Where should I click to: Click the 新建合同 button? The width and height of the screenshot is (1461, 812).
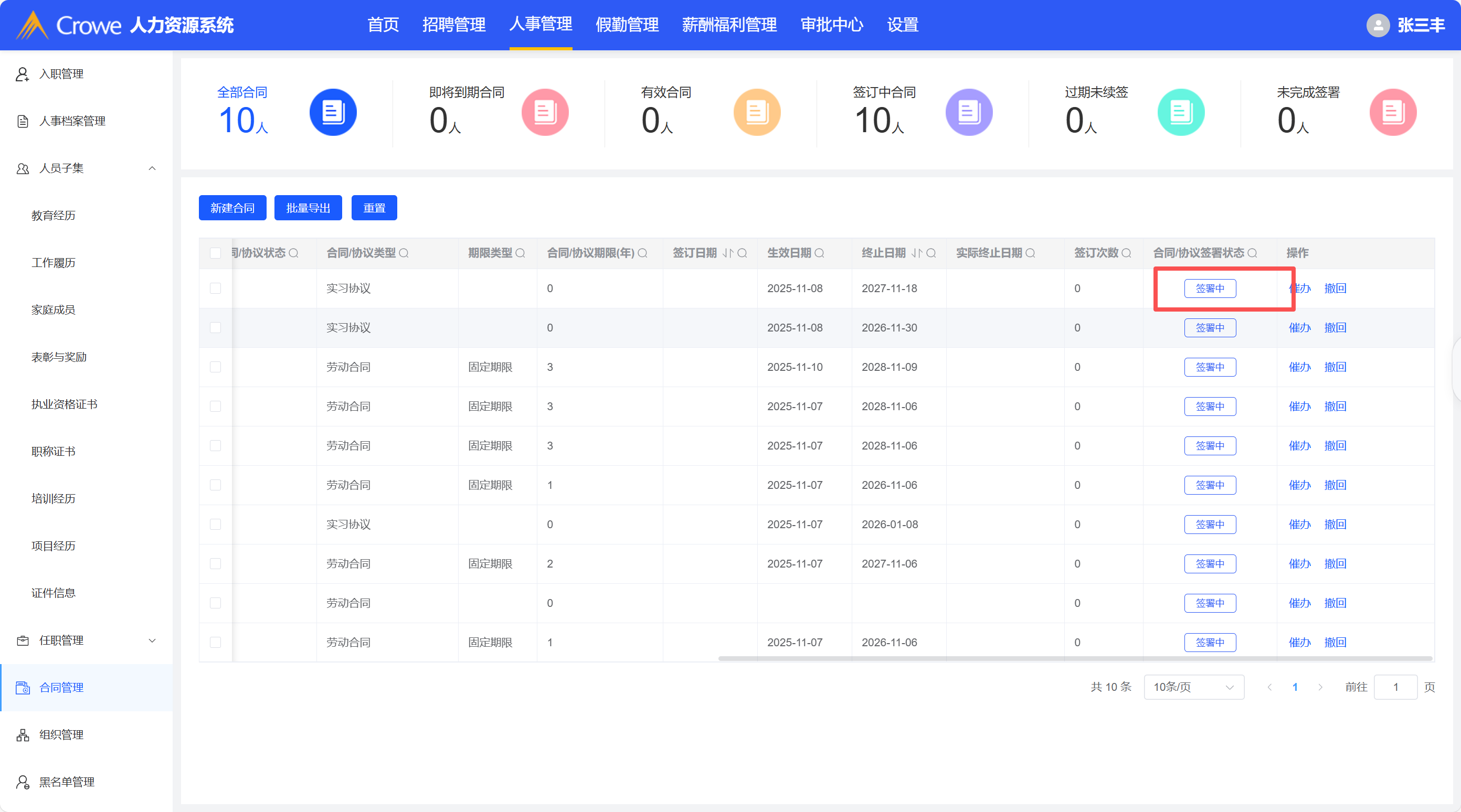[232, 208]
